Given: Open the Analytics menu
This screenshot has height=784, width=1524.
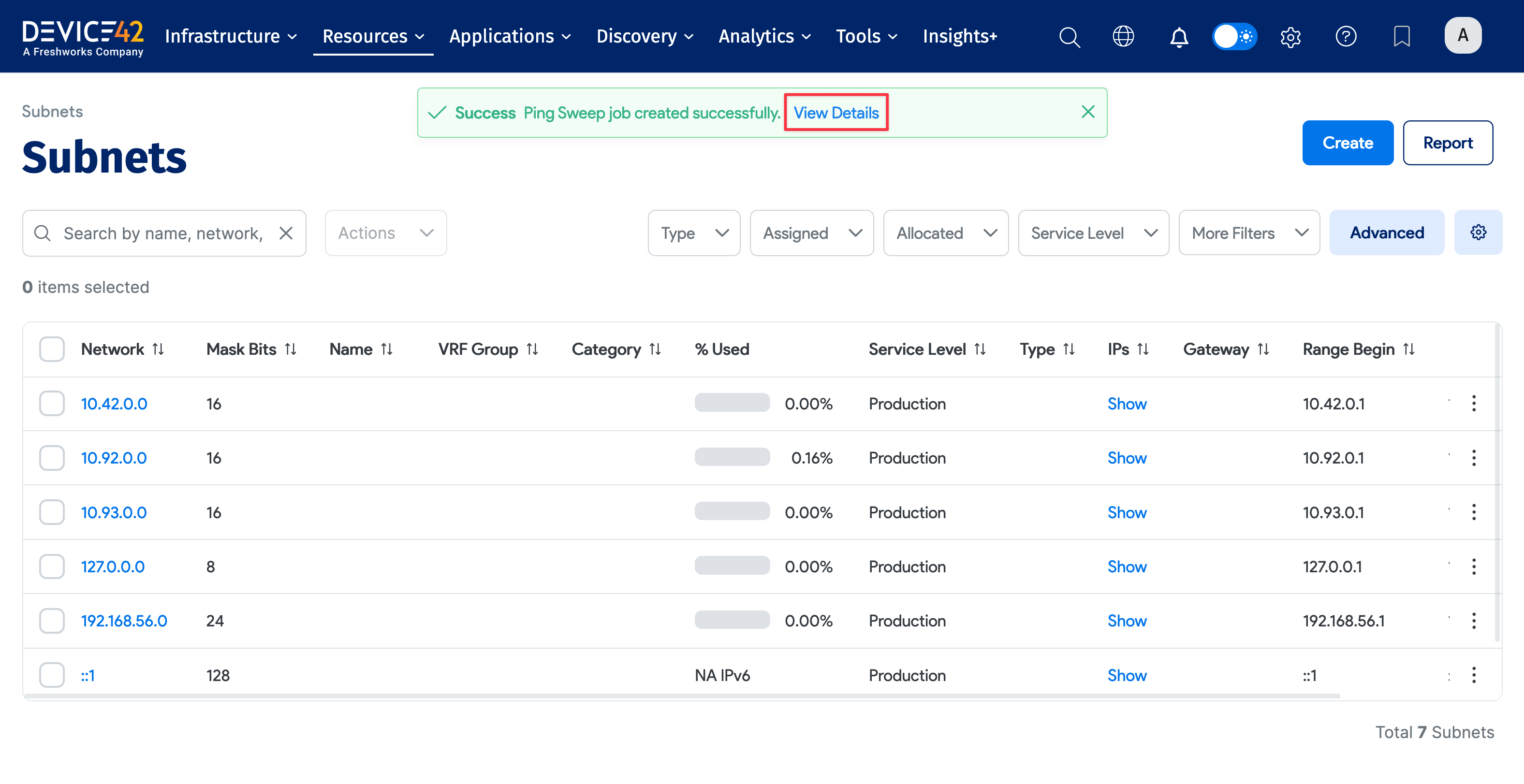Looking at the screenshot, I should pyautogui.click(x=764, y=37).
